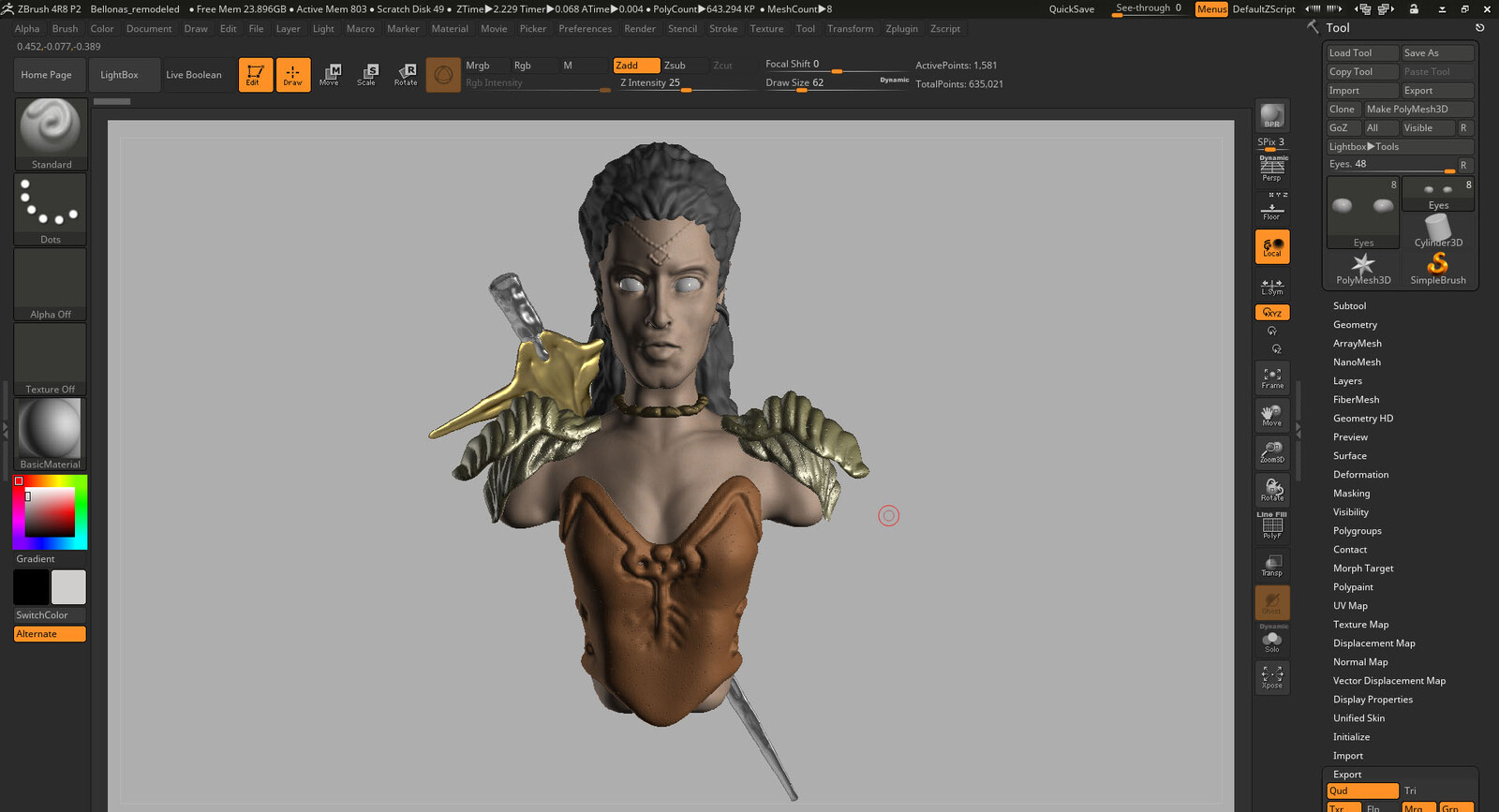The width and height of the screenshot is (1499, 812).
Task: Select the Draw mode button
Action: [293, 75]
